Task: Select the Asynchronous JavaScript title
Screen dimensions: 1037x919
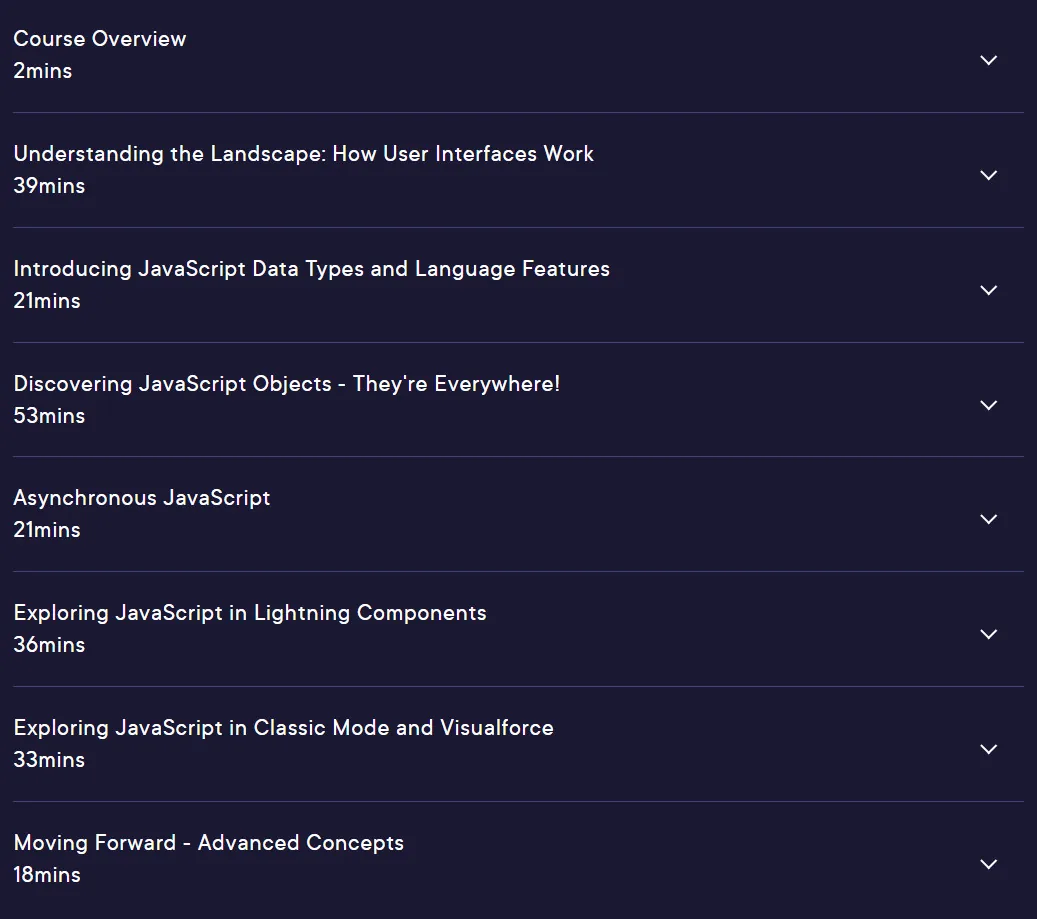Action: [x=142, y=498]
